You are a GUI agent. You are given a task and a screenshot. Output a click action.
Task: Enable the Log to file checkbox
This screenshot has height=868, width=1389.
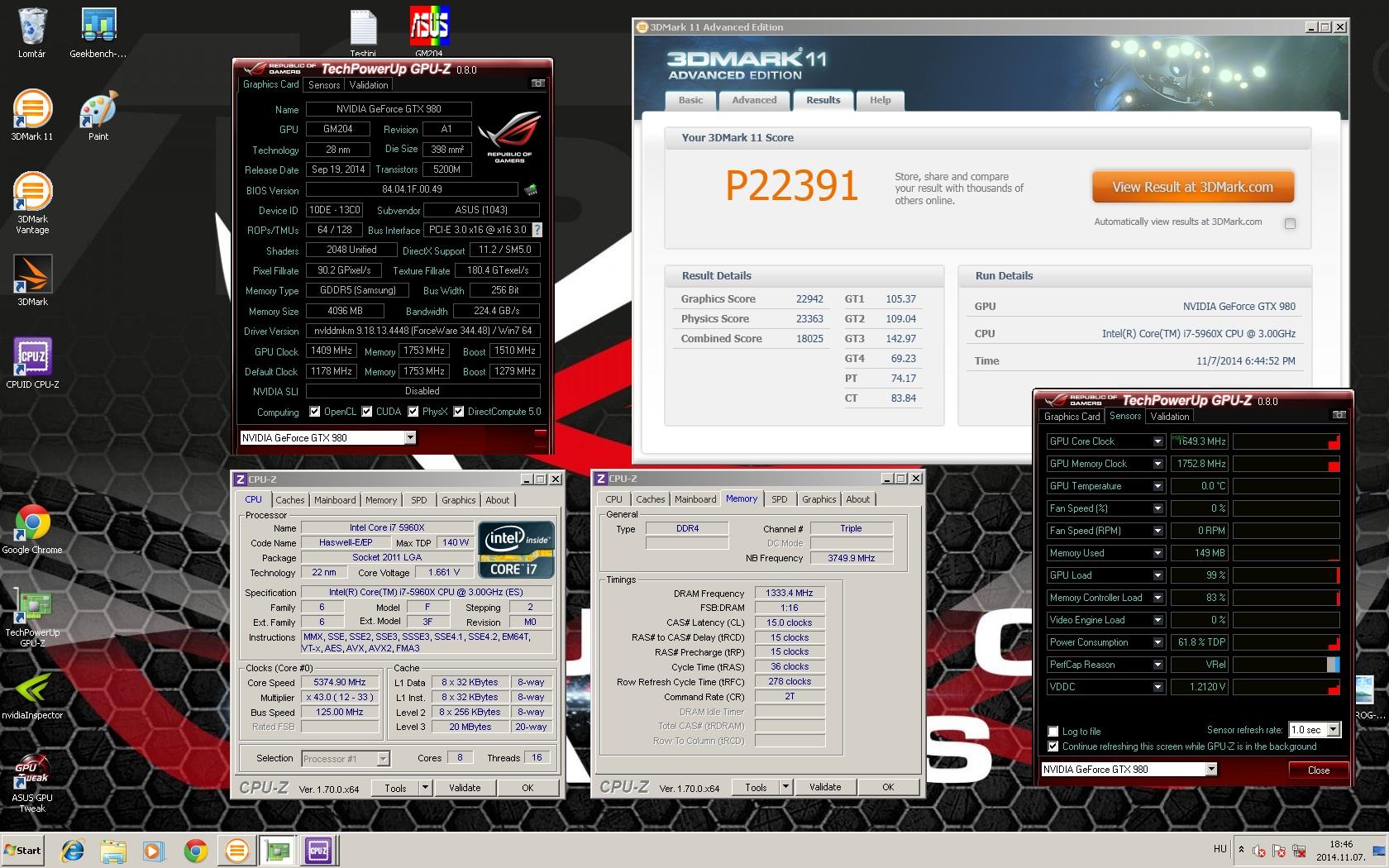click(1052, 732)
